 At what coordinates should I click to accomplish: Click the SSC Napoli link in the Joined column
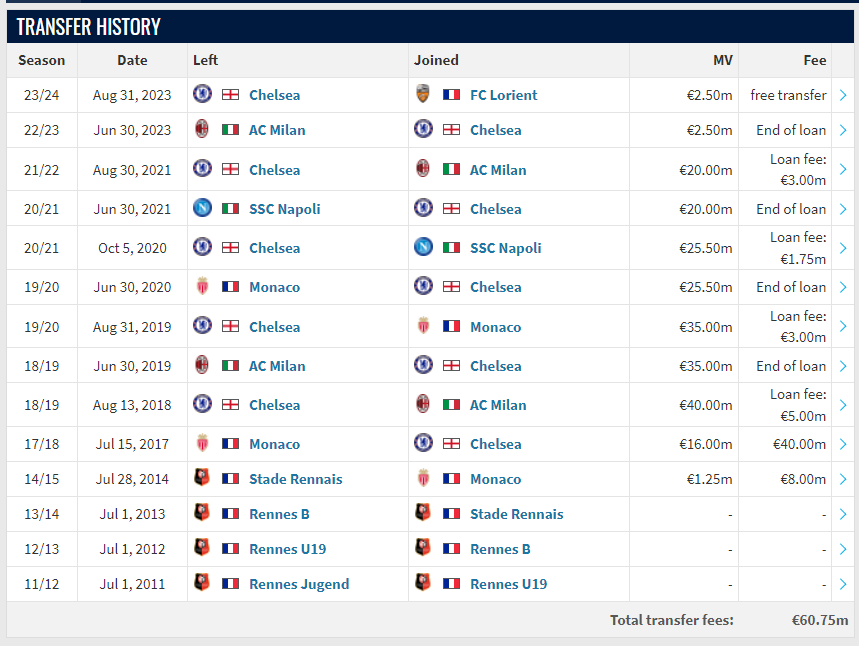[x=506, y=248]
